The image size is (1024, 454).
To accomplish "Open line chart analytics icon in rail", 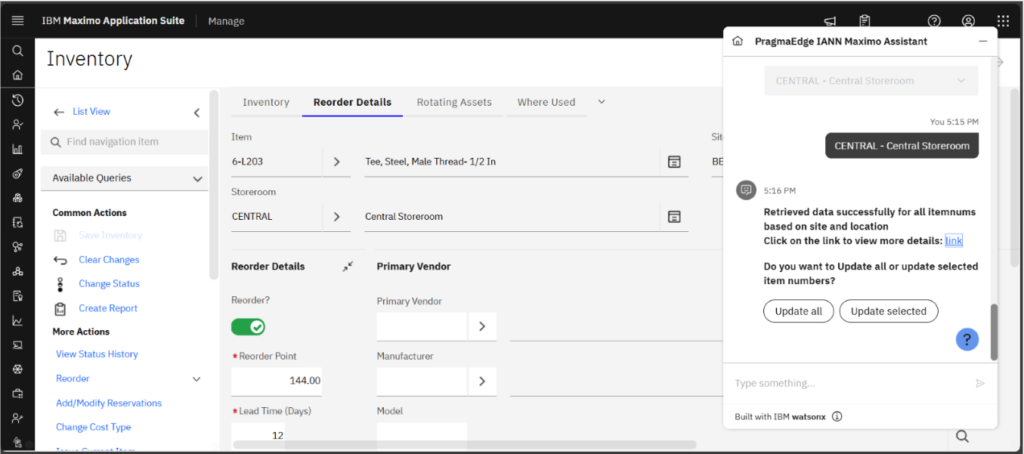I will tap(18, 321).
